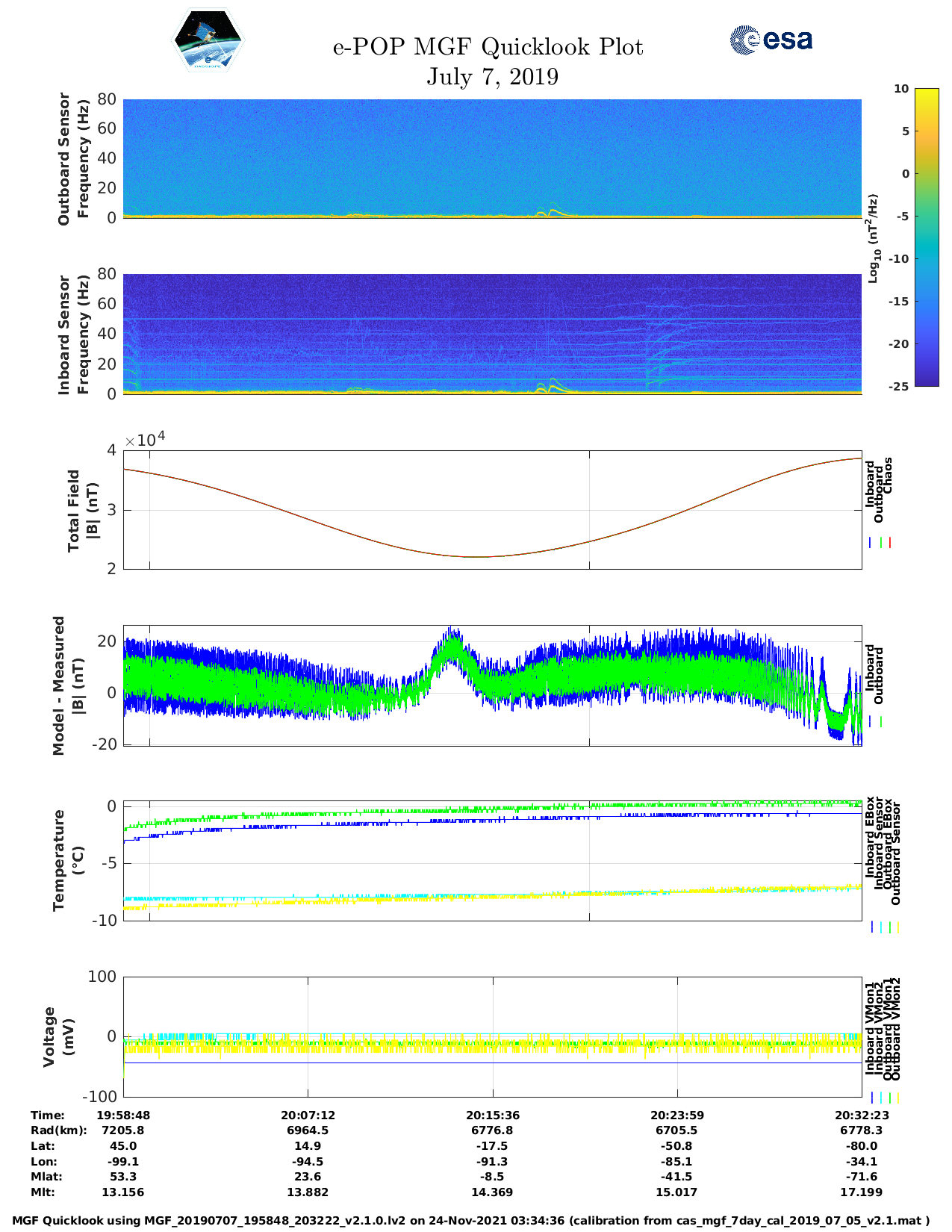This screenshot has width=952, height=1232.
Task: Click the CASSIOPE satellite hexagon logo
Action: point(208,40)
